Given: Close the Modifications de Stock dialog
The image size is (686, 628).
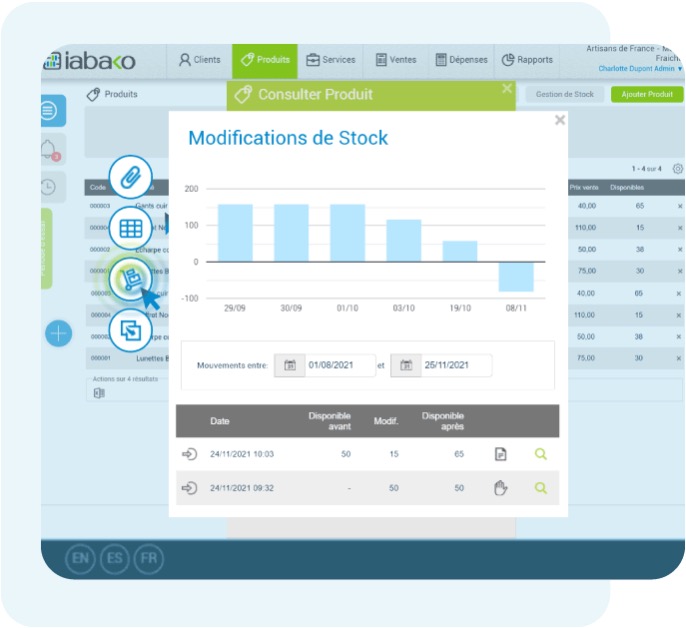Looking at the screenshot, I should point(560,120).
